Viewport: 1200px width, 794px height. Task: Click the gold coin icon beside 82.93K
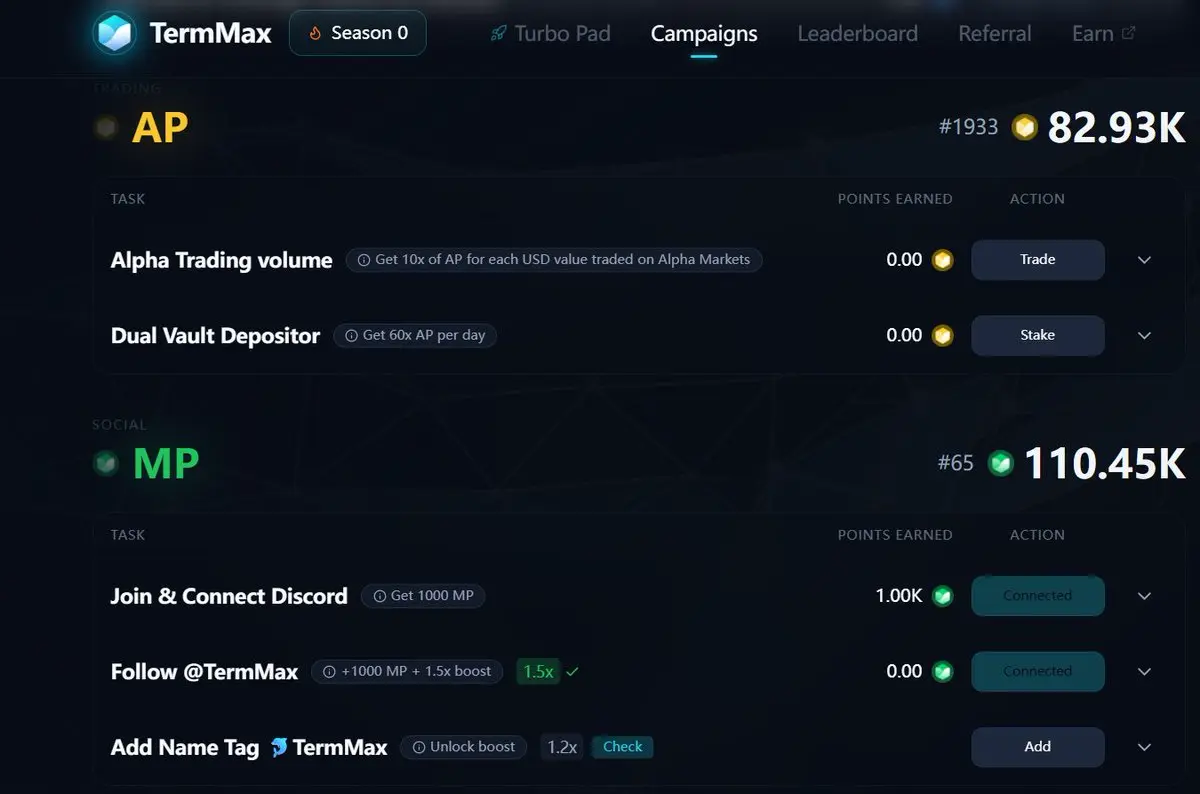pyautogui.click(x=1024, y=127)
